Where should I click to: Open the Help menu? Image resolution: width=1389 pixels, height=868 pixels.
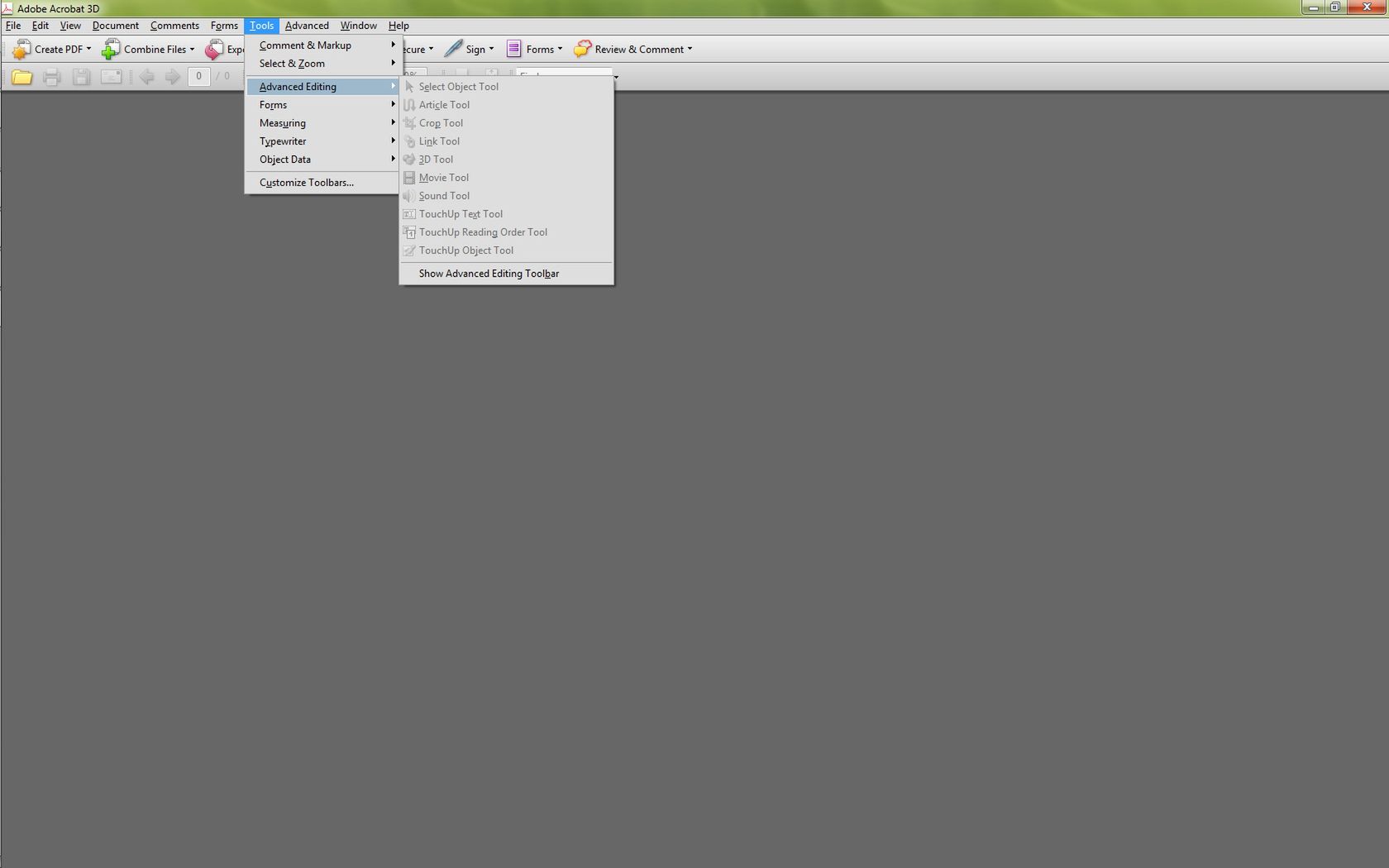coord(399,26)
